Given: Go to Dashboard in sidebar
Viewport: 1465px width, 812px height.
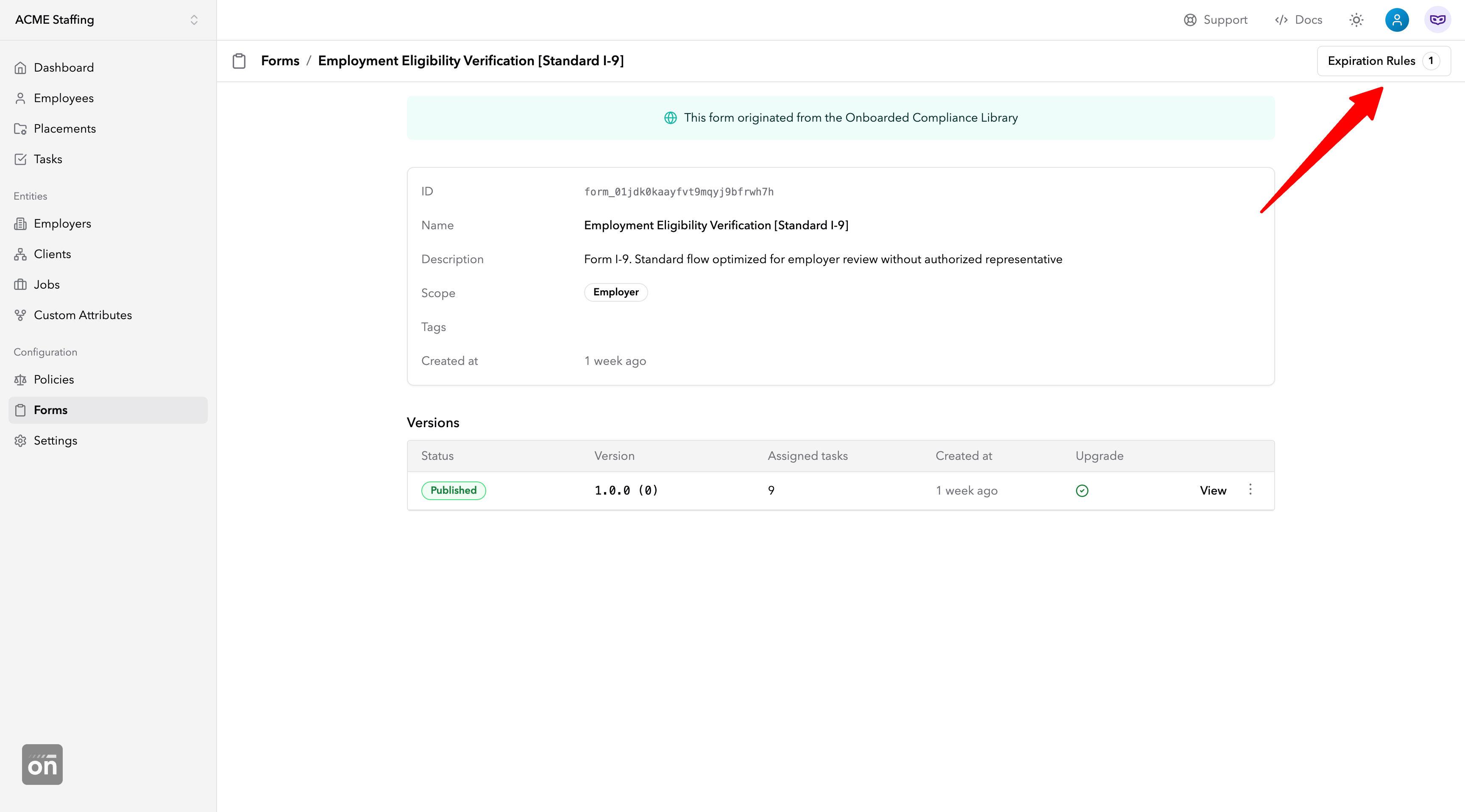Looking at the screenshot, I should point(64,68).
